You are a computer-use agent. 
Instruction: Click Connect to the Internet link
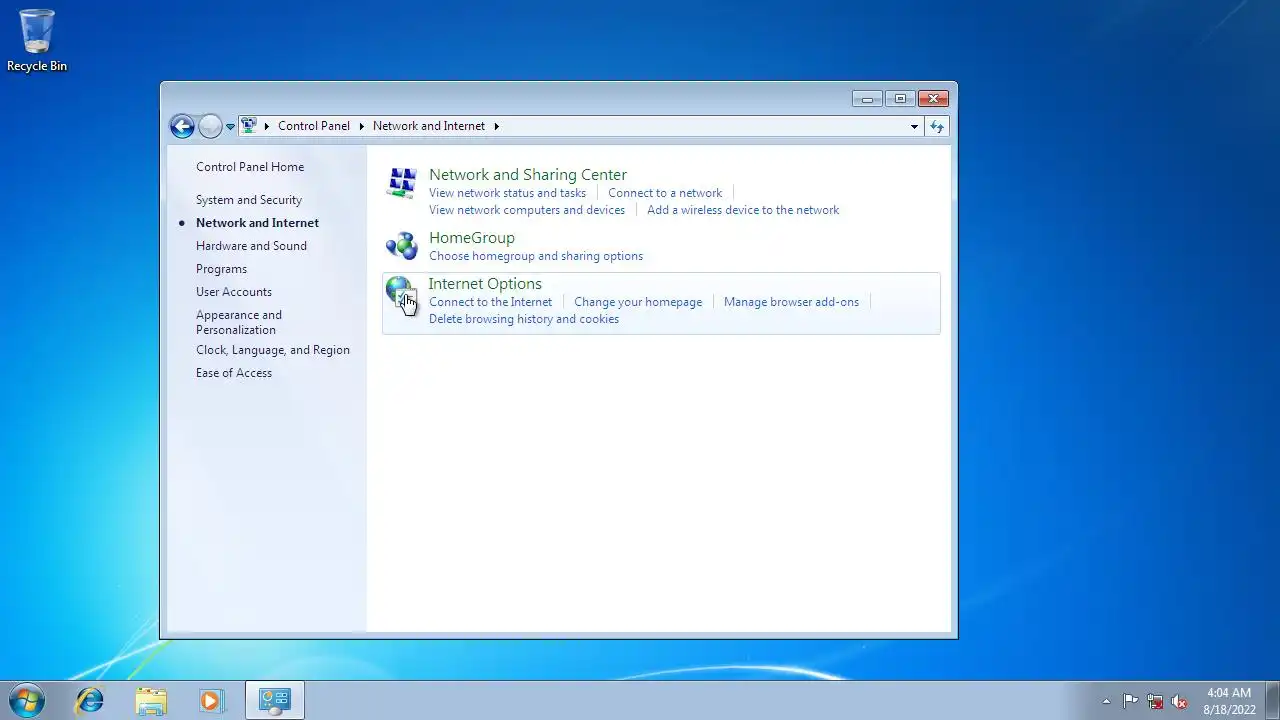click(490, 302)
